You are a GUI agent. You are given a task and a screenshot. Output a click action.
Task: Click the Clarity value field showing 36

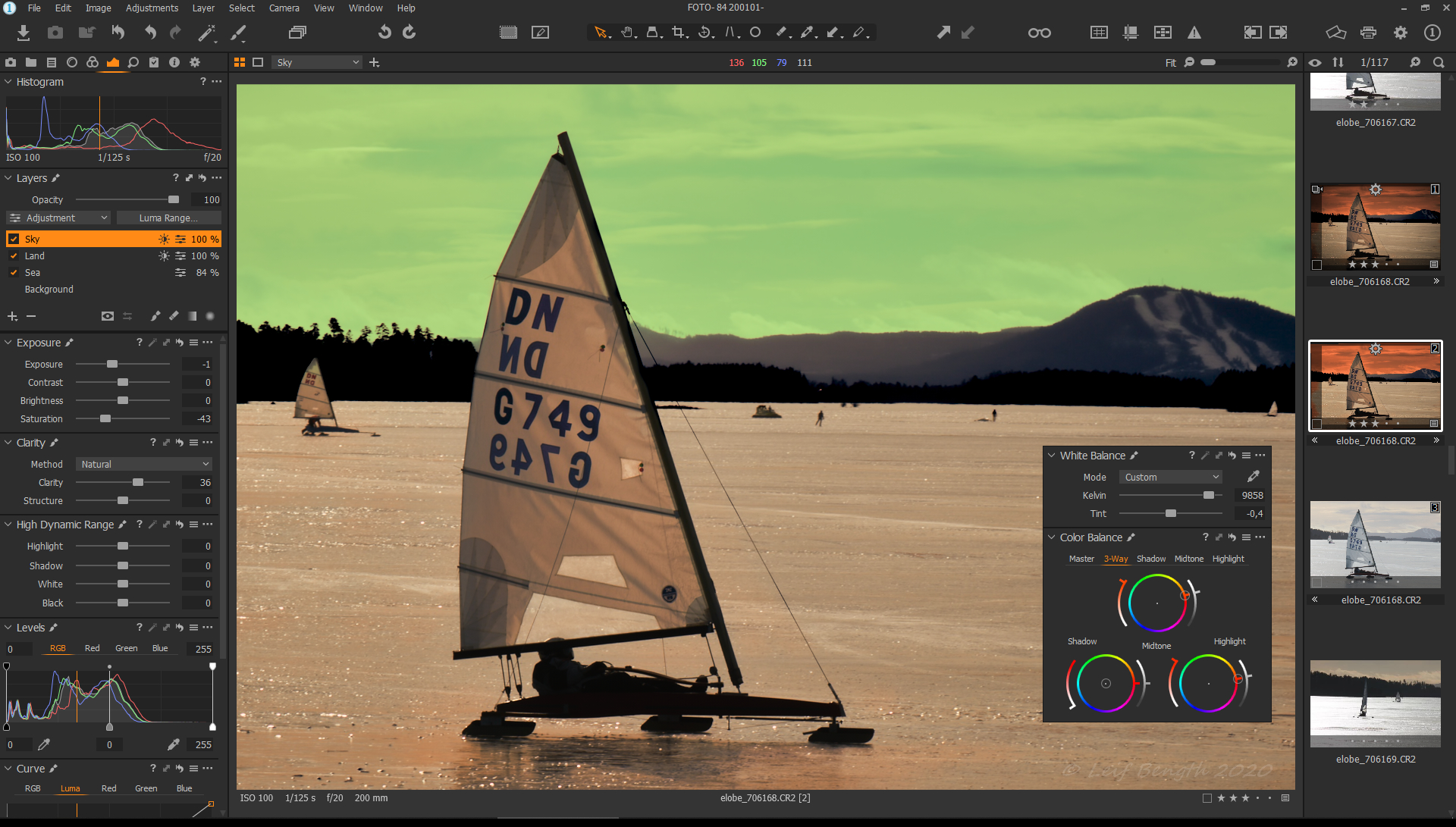pyautogui.click(x=197, y=483)
